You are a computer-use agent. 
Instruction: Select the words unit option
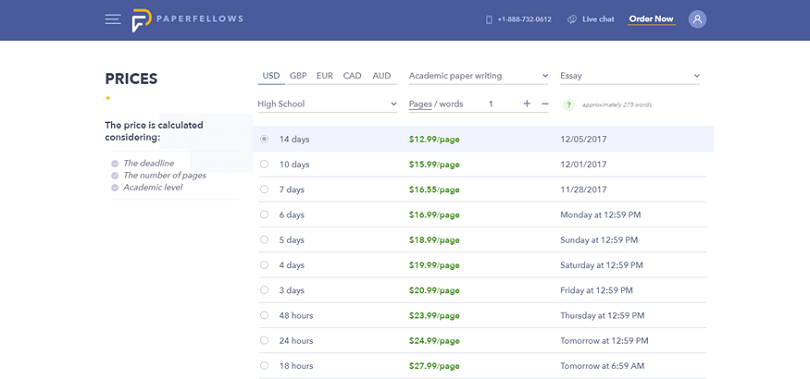click(x=451, y=104)
